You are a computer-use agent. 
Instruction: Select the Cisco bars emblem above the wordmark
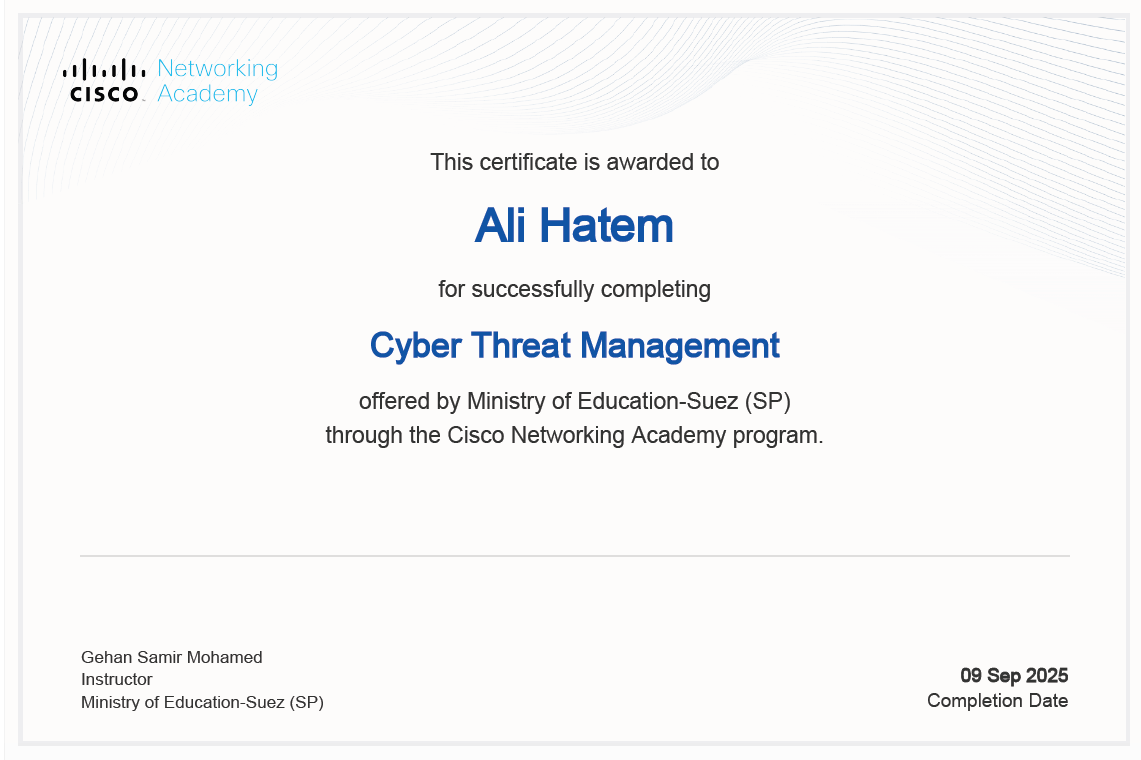point(104,70)
